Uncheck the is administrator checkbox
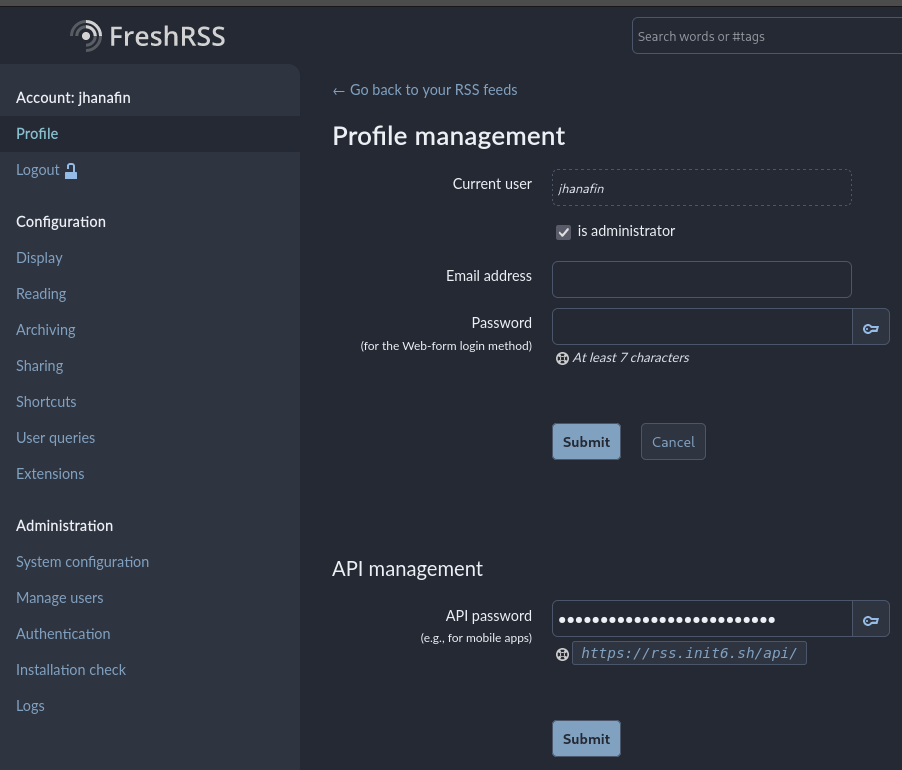This screenshot has width=902, height=770. click(x=563, y=231)
